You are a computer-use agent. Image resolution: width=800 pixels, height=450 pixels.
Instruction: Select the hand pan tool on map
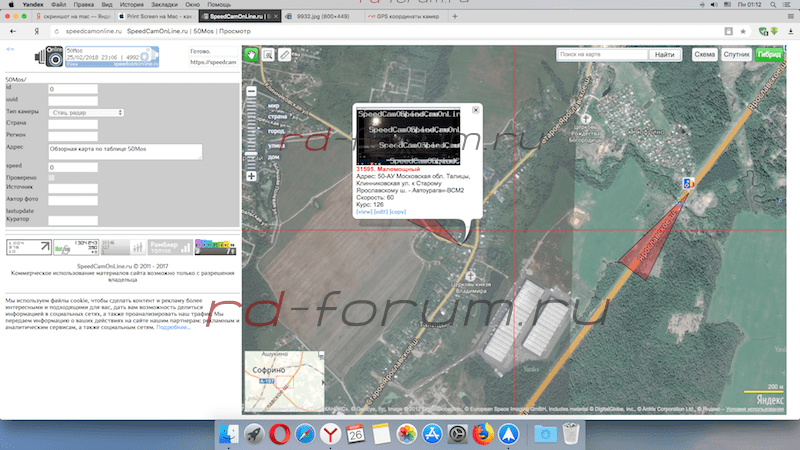coord(251,55)
